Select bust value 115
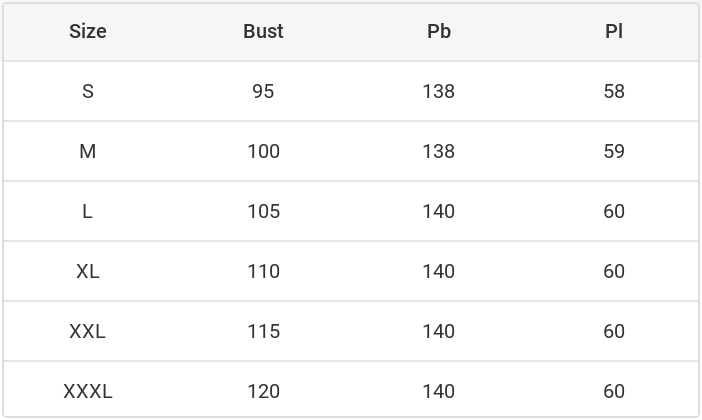The height and width of the screenshot is (420, 702). point(263,331)
